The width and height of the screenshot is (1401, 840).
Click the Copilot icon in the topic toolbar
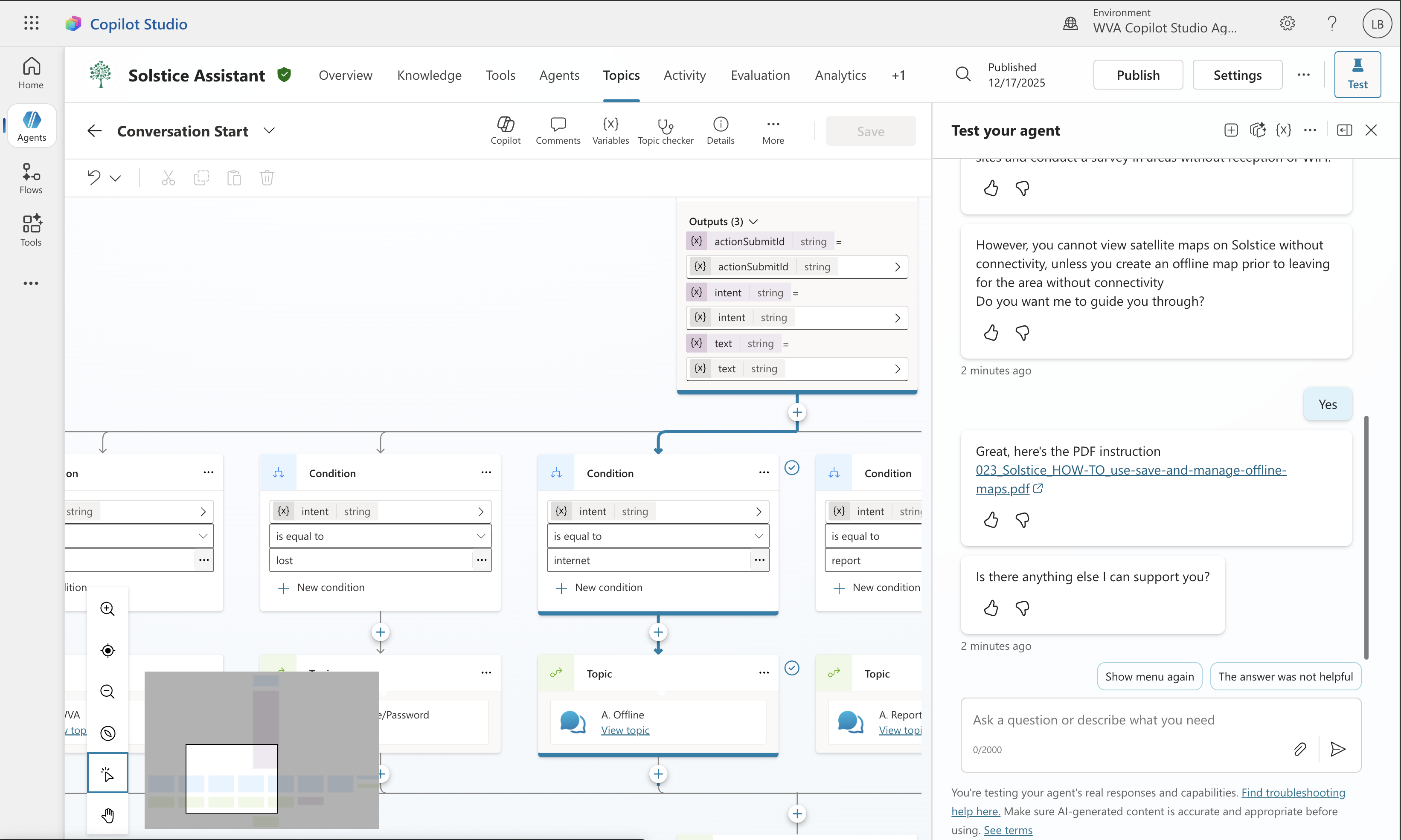(505, 130)
